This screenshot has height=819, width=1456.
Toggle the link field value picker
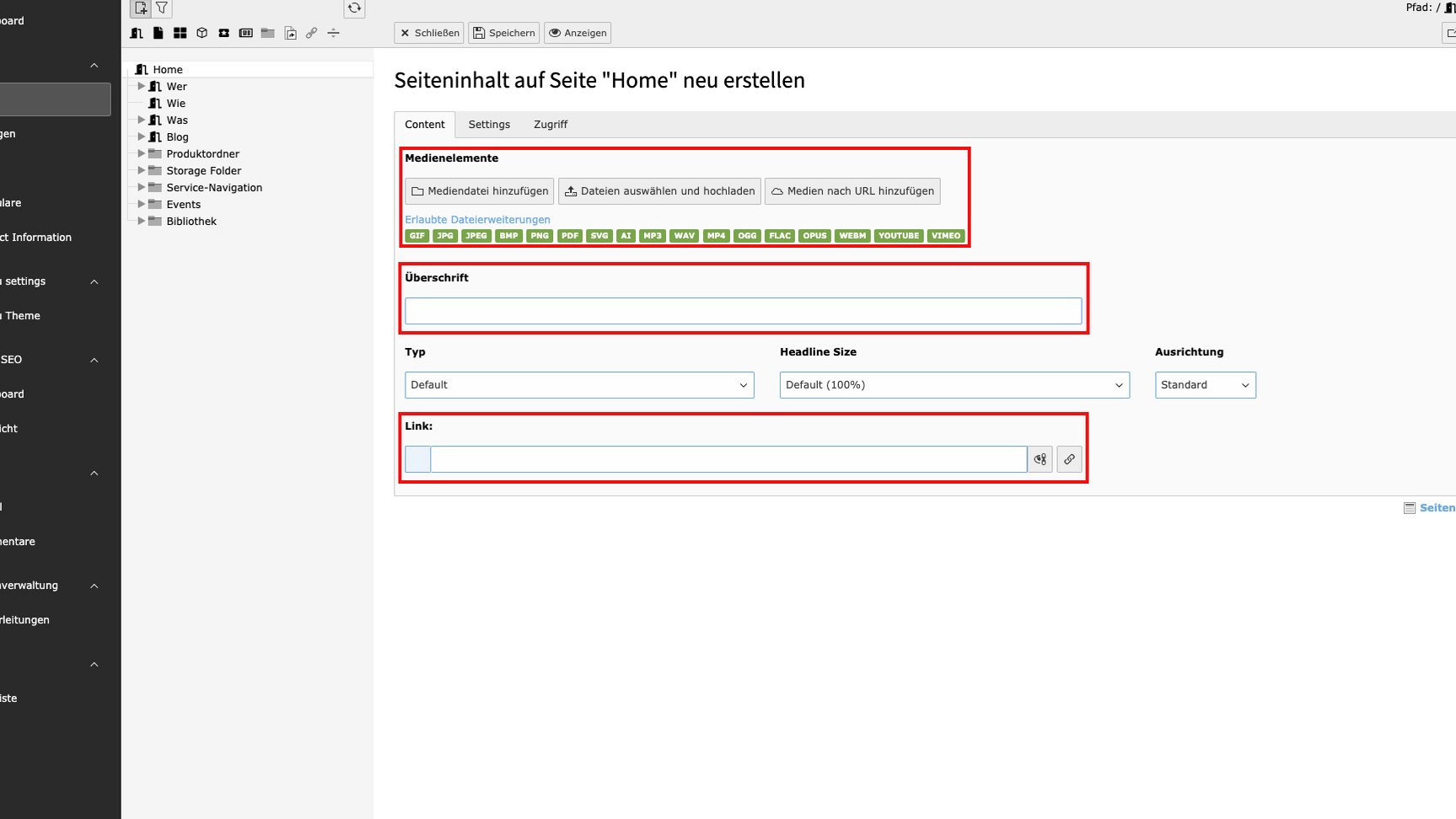pos(1040,459)
